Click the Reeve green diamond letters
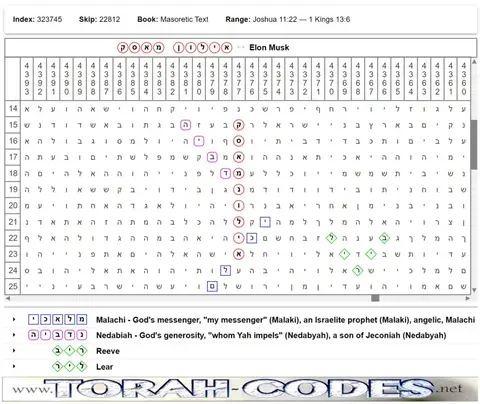 70,351
